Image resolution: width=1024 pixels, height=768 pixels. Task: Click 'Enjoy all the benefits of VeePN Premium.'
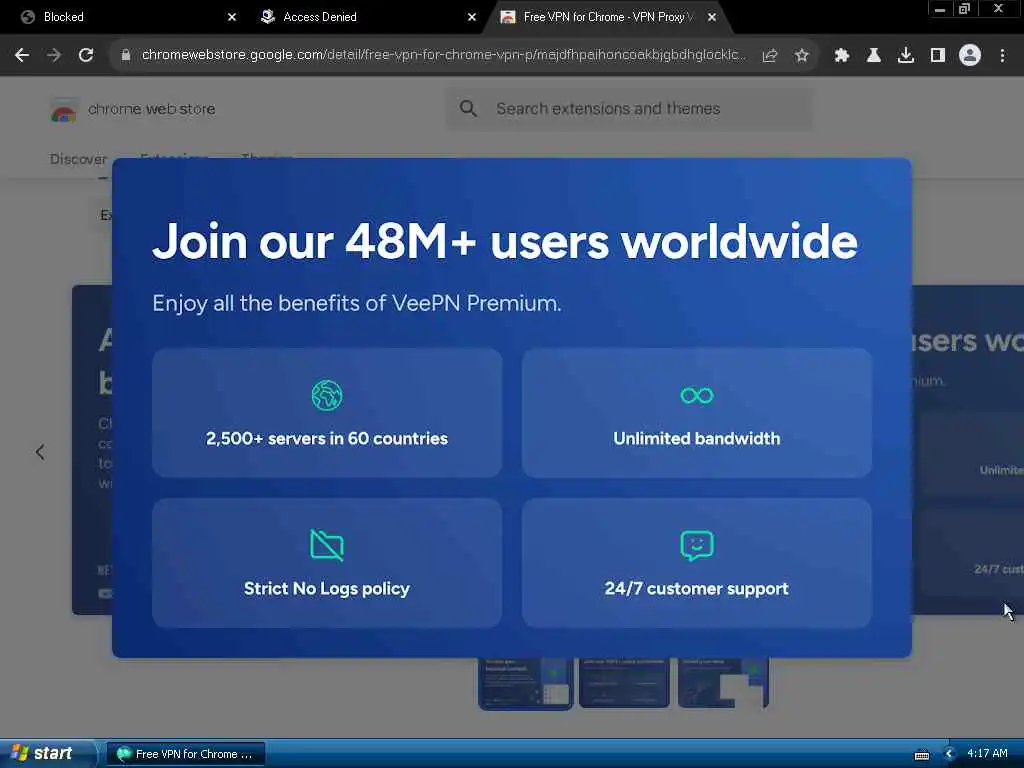(357, 304)
